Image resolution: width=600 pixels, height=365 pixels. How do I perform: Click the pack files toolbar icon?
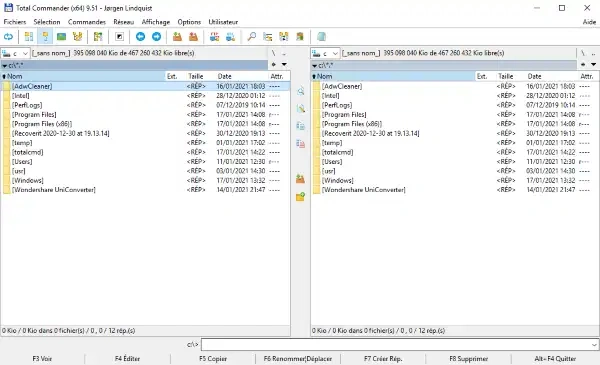click(x=177, y=37)
